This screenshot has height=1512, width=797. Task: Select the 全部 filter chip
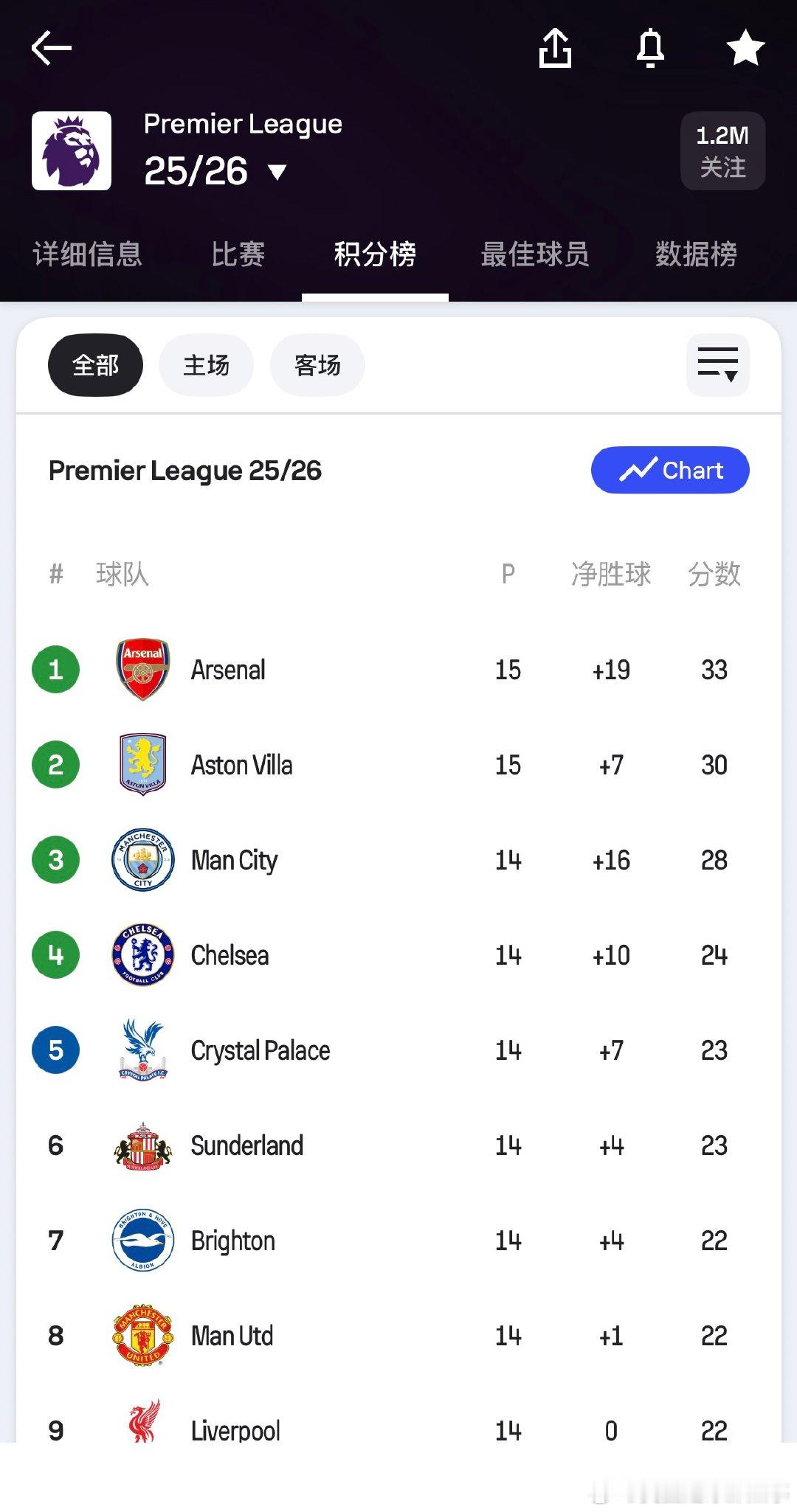(95, 365)
